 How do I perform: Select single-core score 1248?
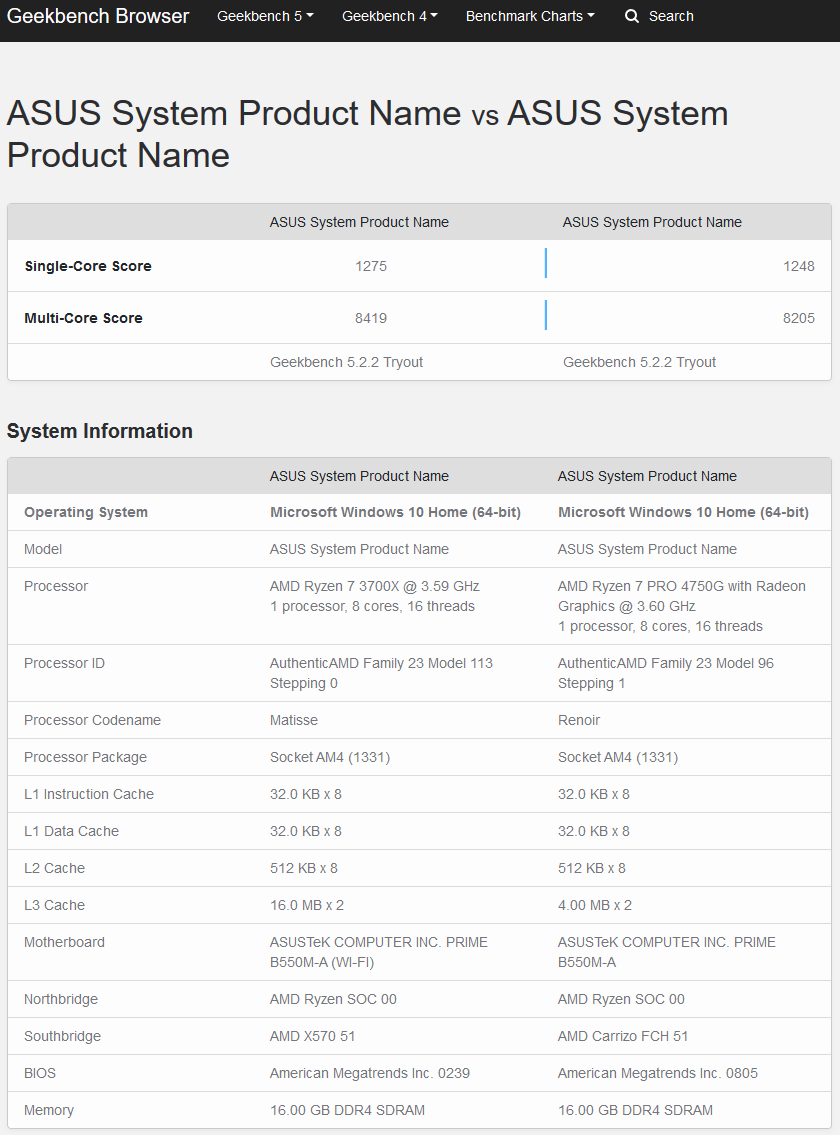pos(799,266)
